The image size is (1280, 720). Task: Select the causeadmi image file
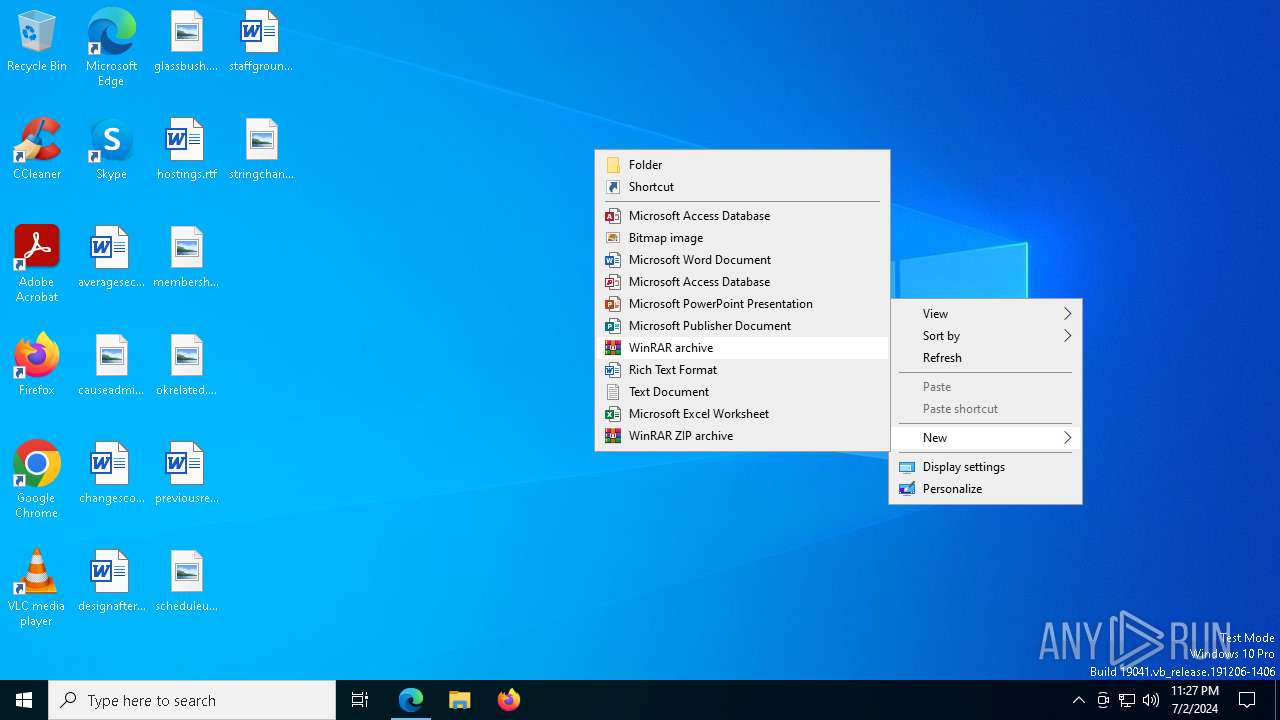pyautogui.click(x=111, y=366)
